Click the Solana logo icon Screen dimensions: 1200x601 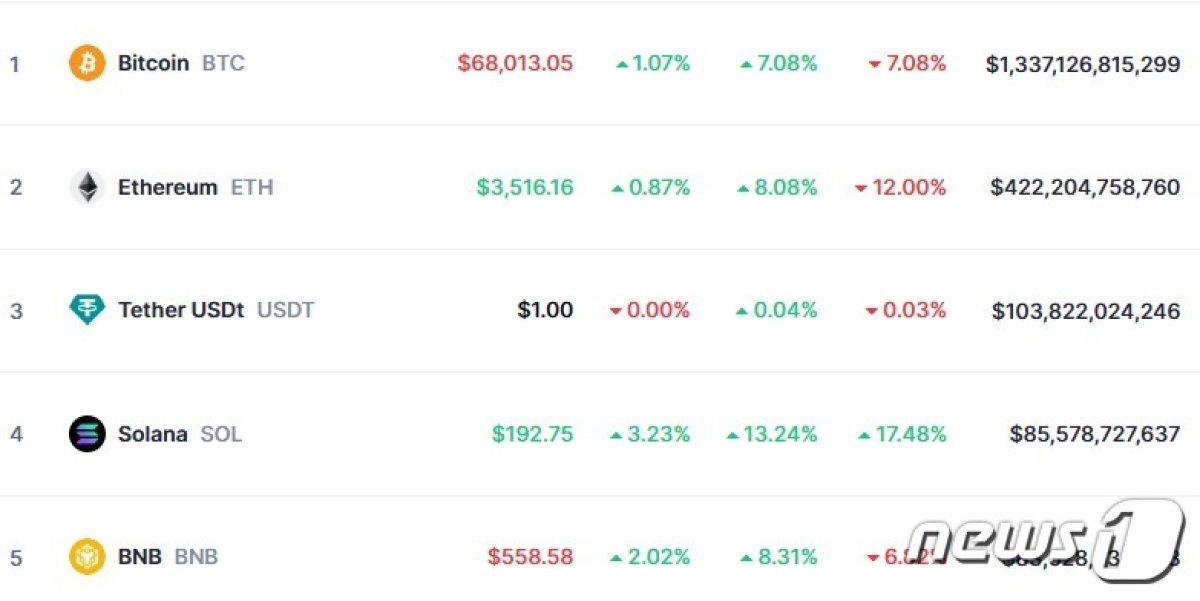point(87,434)
